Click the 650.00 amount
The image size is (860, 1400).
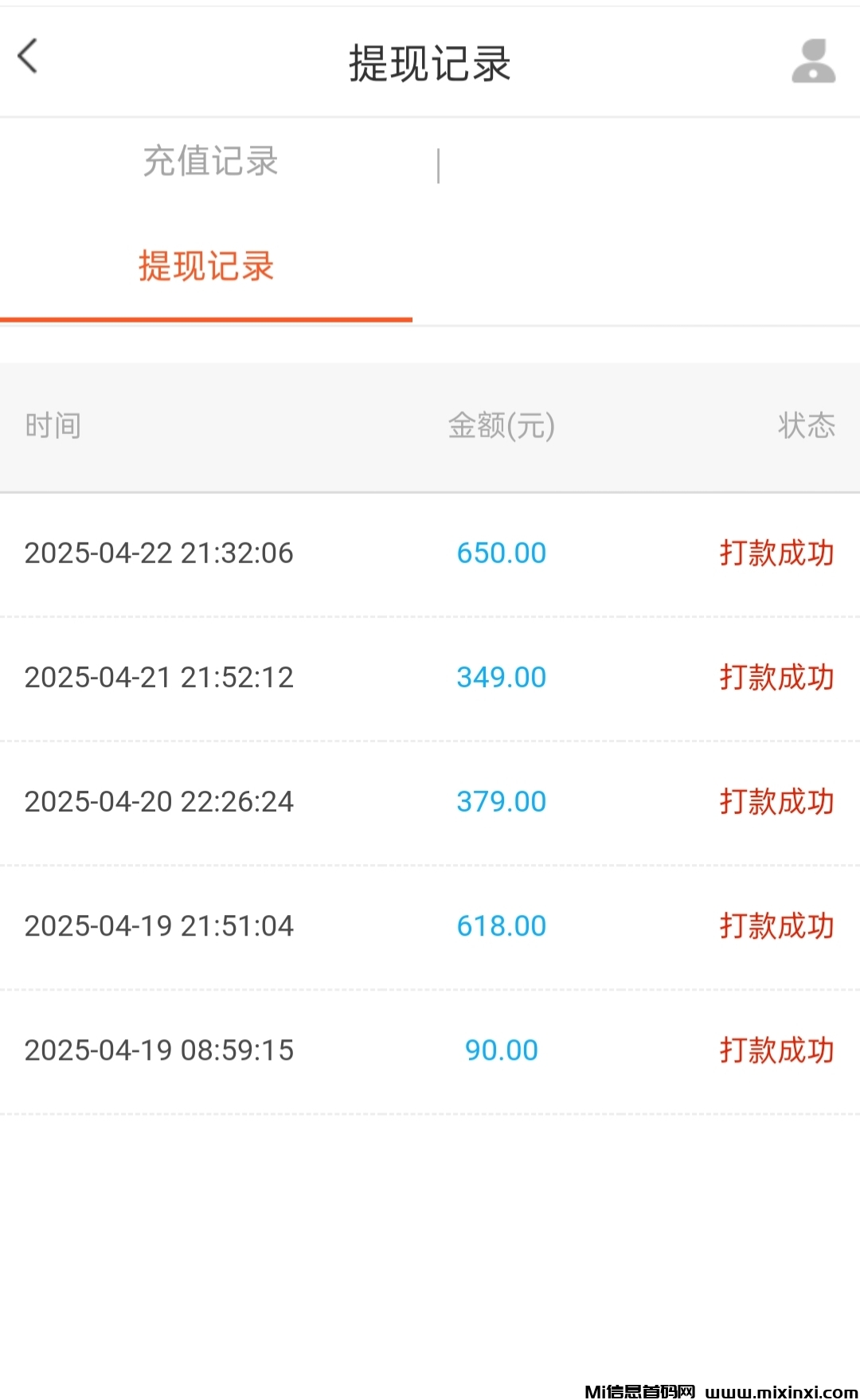501,553
